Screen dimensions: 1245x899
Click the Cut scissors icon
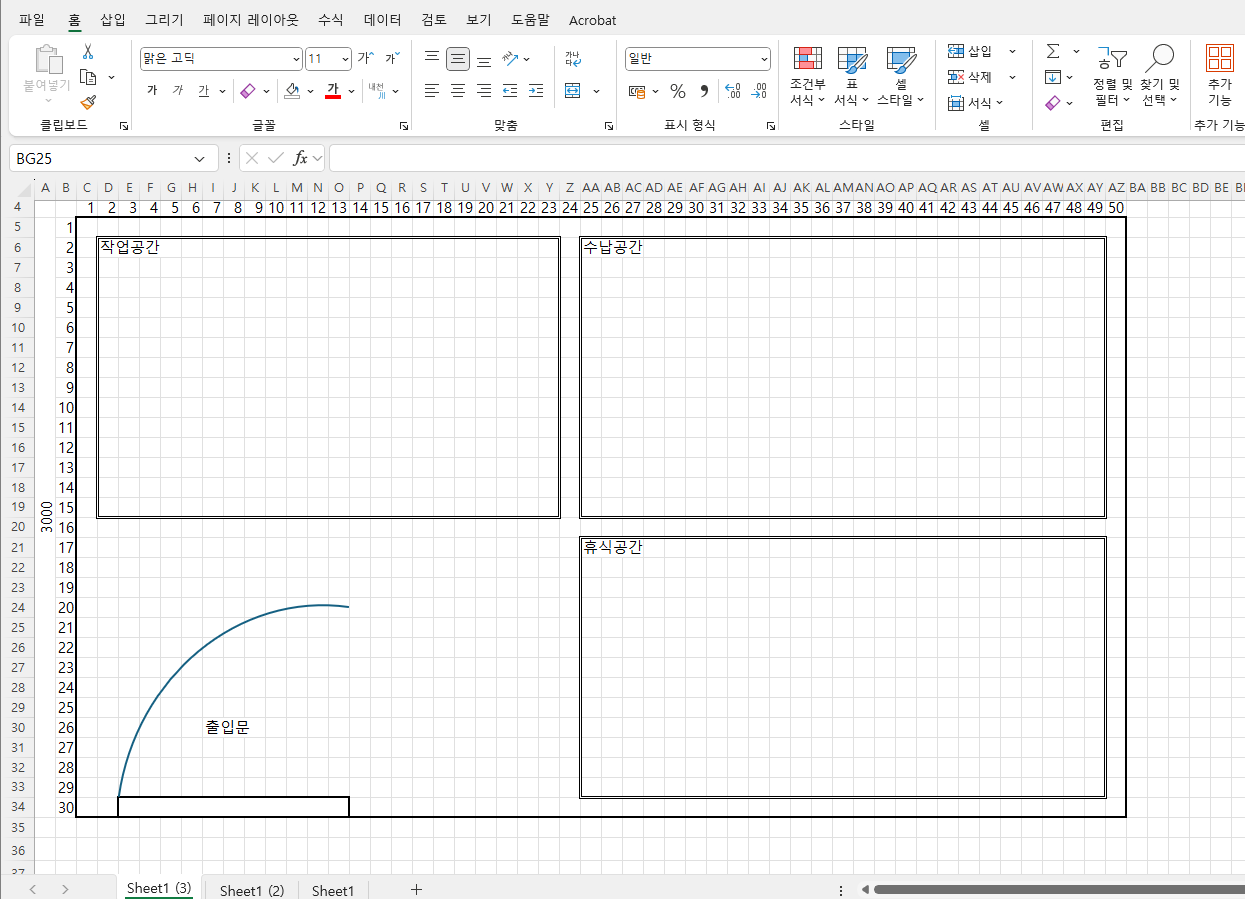pyautogui.click(x=88, y=52)
